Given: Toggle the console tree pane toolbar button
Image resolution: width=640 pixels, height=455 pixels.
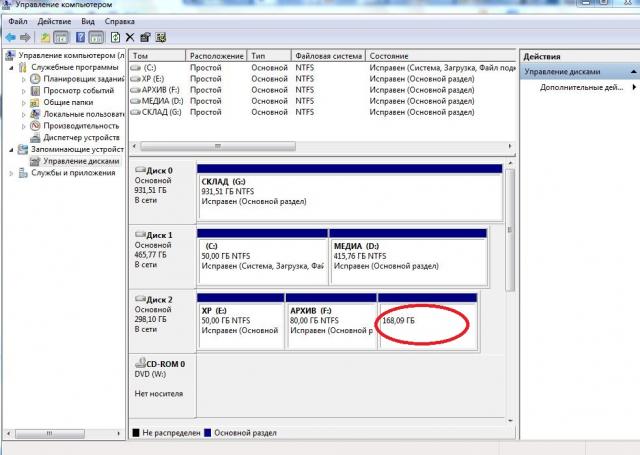Looking at the screenshot, I should point(60,37).
